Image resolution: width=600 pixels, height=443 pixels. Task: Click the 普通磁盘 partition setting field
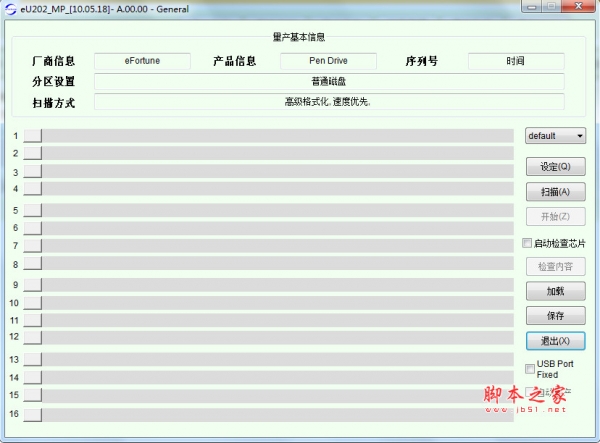point(329,81)
